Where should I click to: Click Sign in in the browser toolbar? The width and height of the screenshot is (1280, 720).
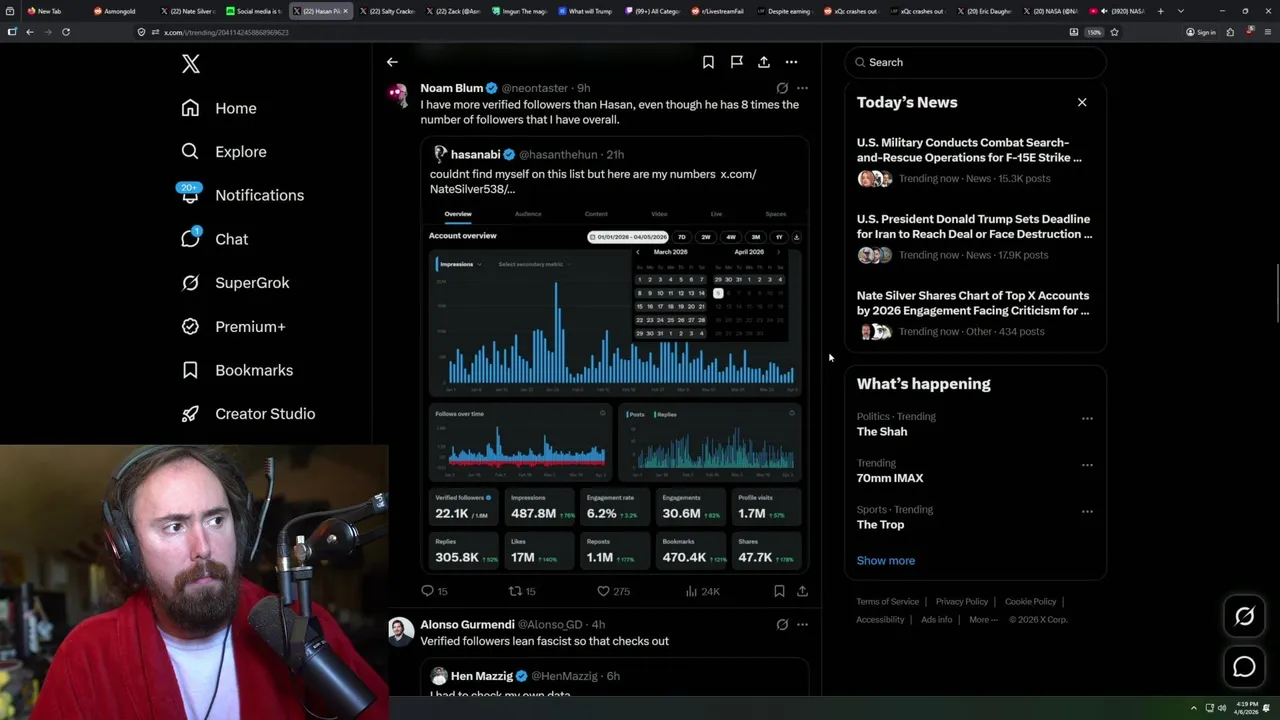pos(1201,32)
